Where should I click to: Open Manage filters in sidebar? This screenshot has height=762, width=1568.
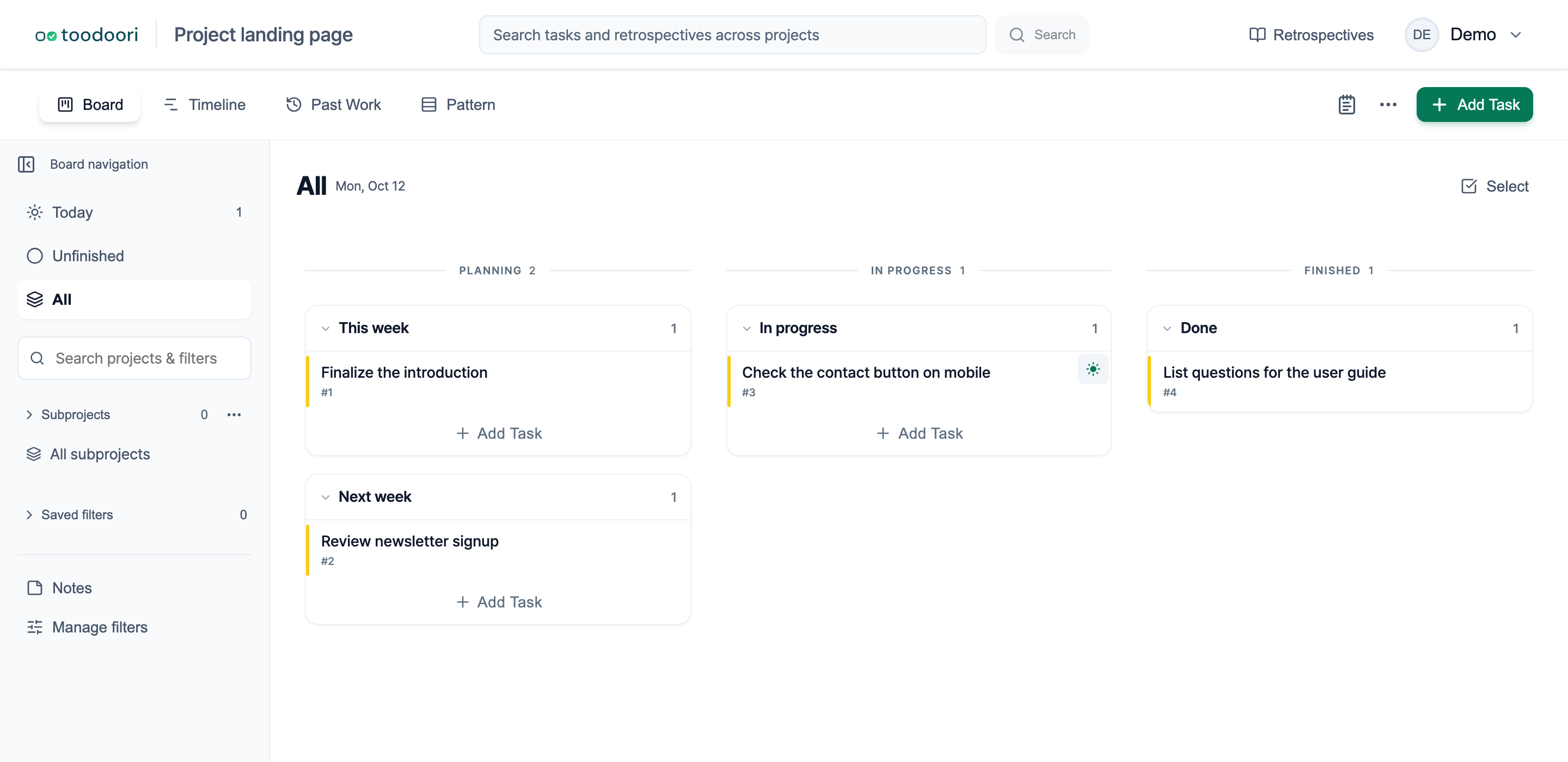(x=134, y=627)
